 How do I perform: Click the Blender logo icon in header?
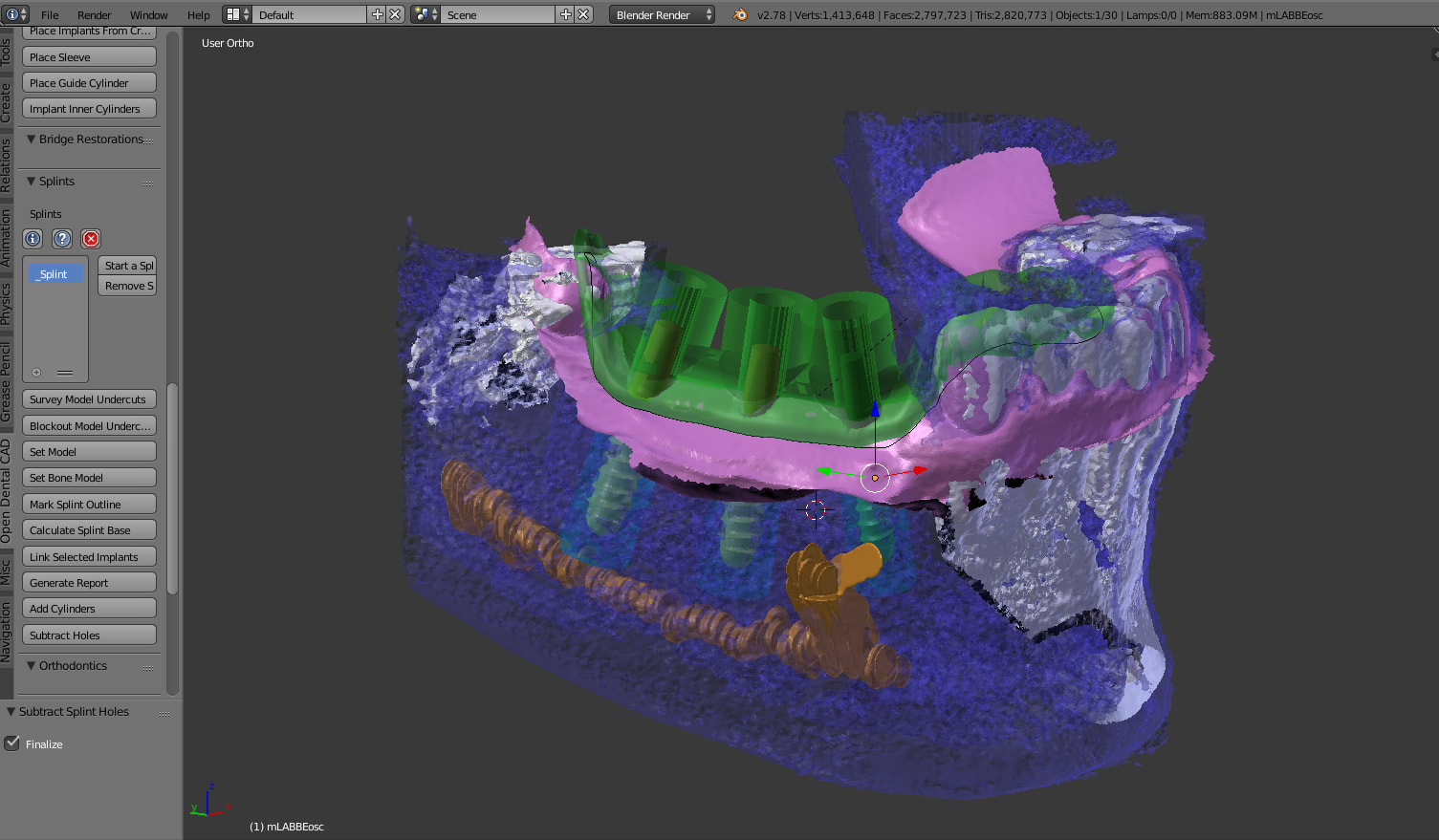pyautogui.click(x=740, y=14)
